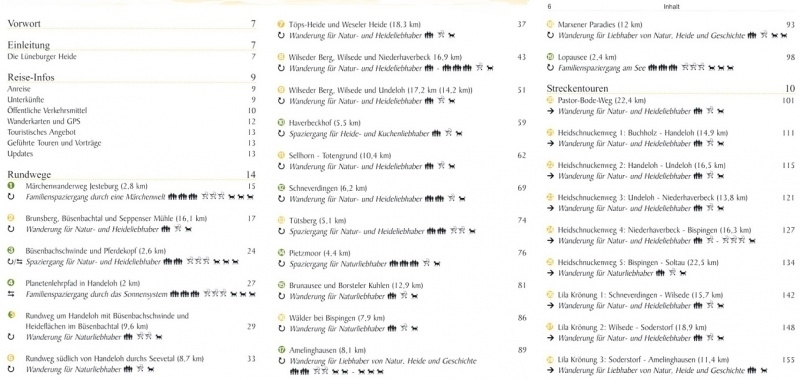This screenshot has width=800, height=380.
Task: Click the badge beside Amelinghausen entry
Action: point(281,350)
